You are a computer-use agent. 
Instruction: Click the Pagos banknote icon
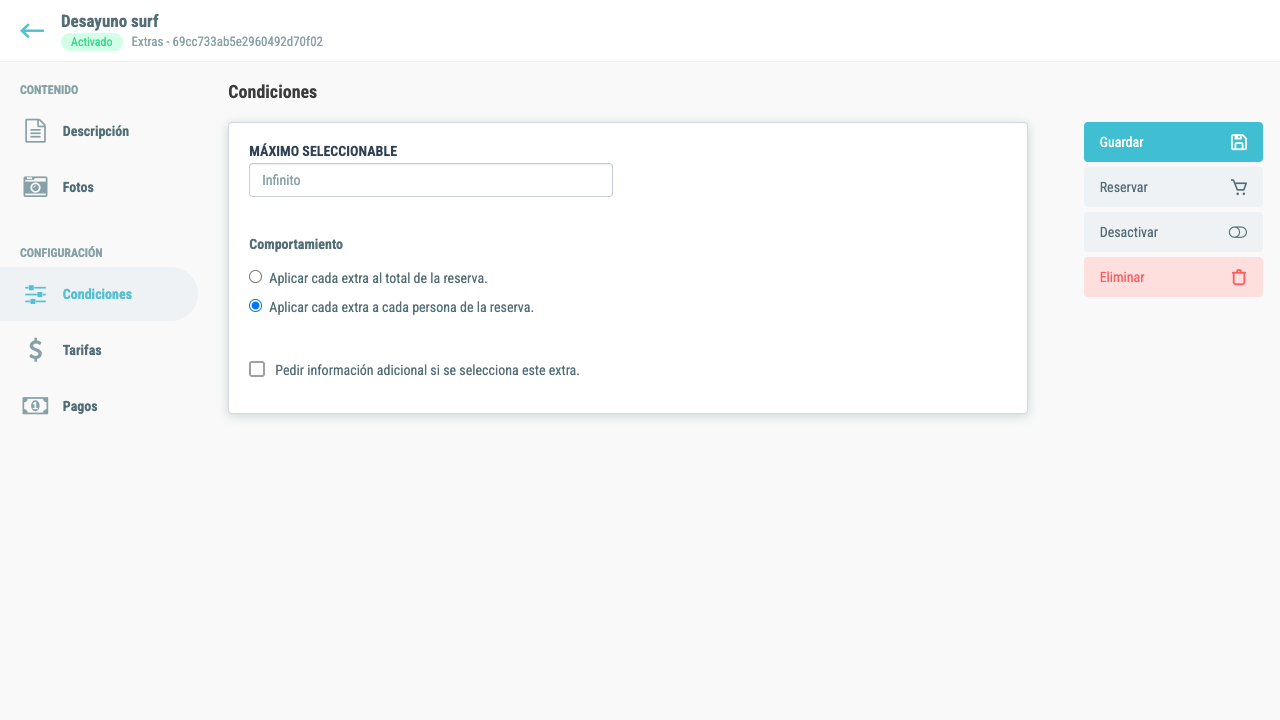tap(35, 406)
